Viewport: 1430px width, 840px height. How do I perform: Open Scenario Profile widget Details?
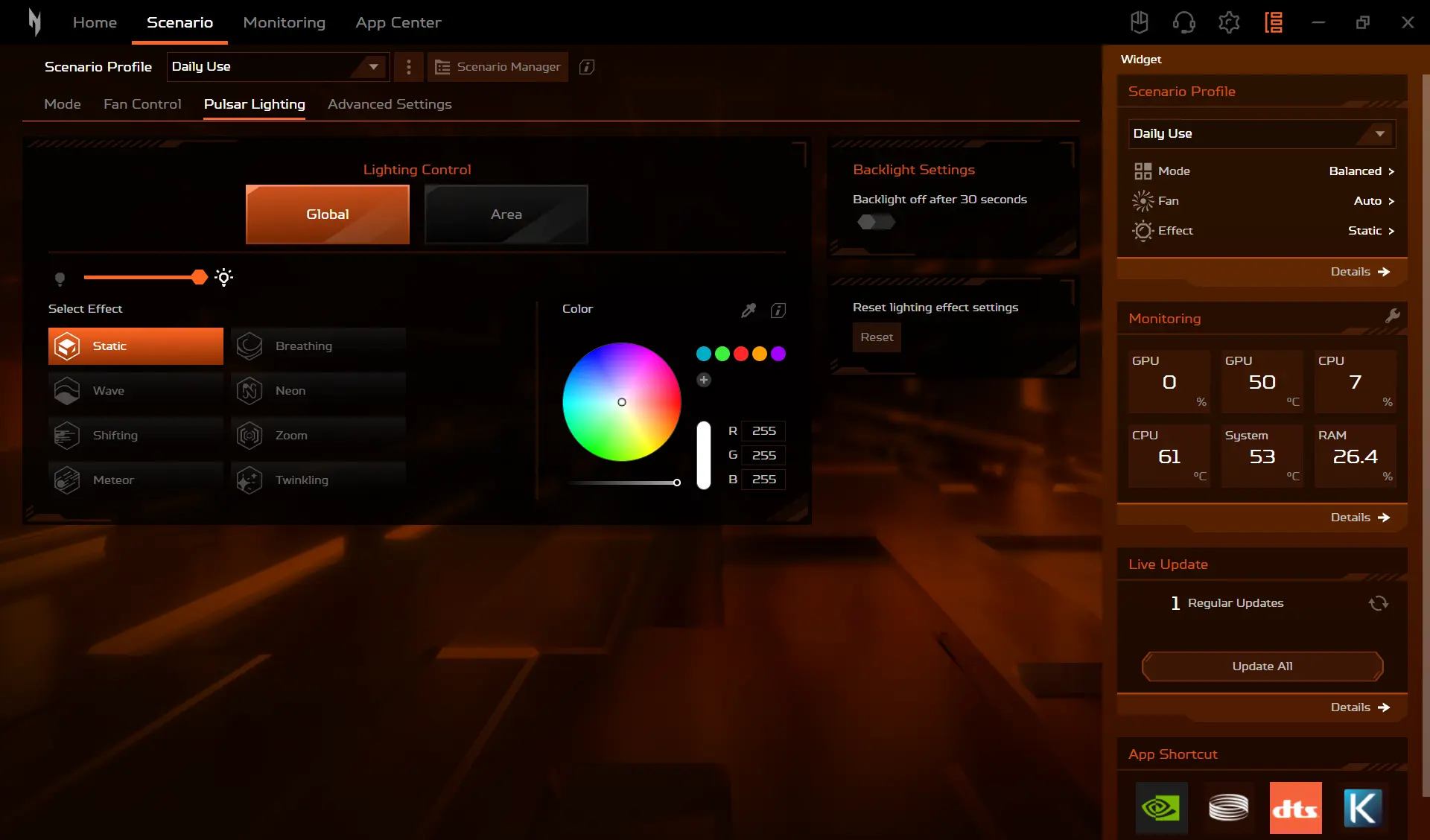tap(1360, 272)
